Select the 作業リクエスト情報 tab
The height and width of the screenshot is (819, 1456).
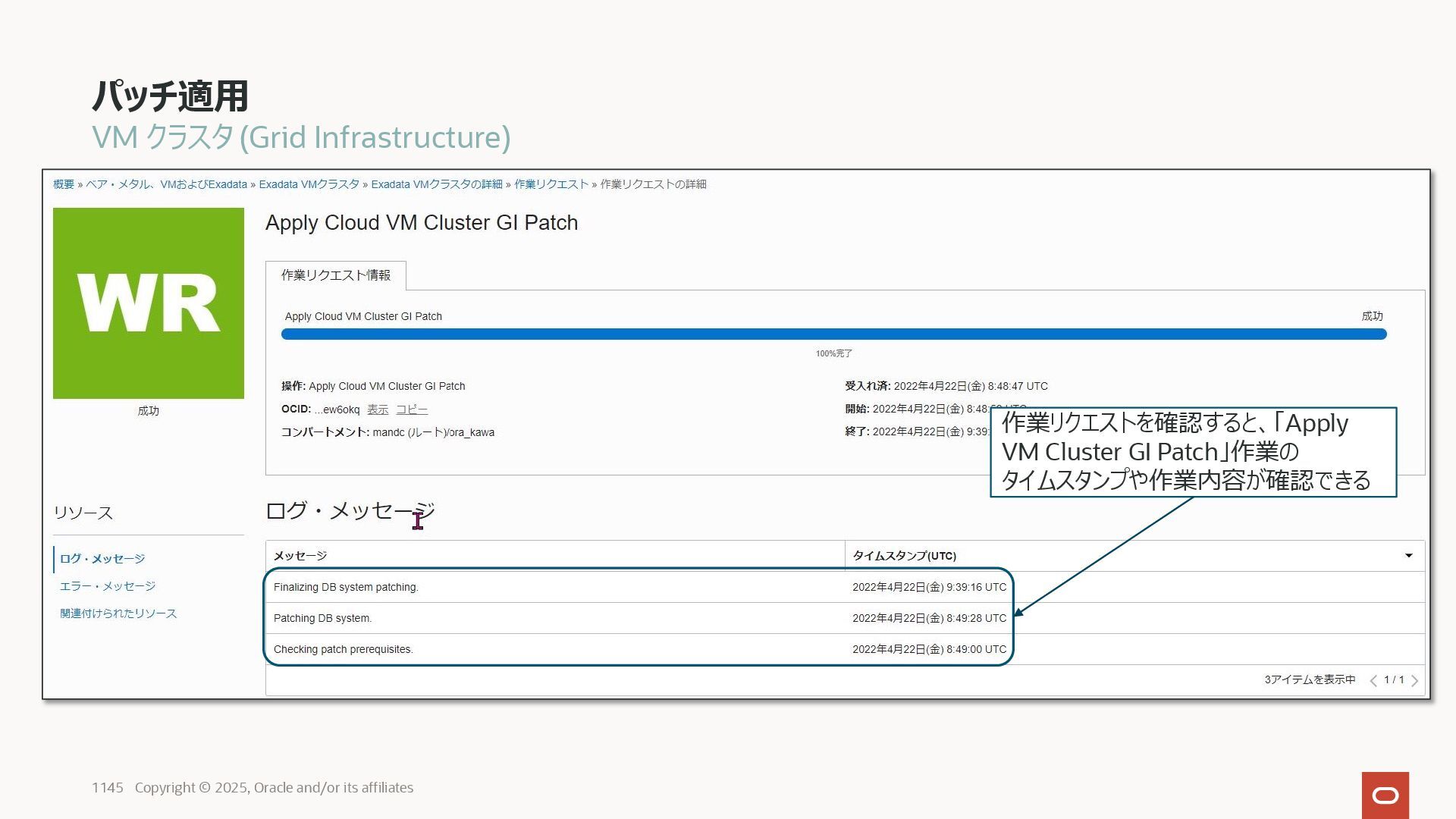point(336,275)
